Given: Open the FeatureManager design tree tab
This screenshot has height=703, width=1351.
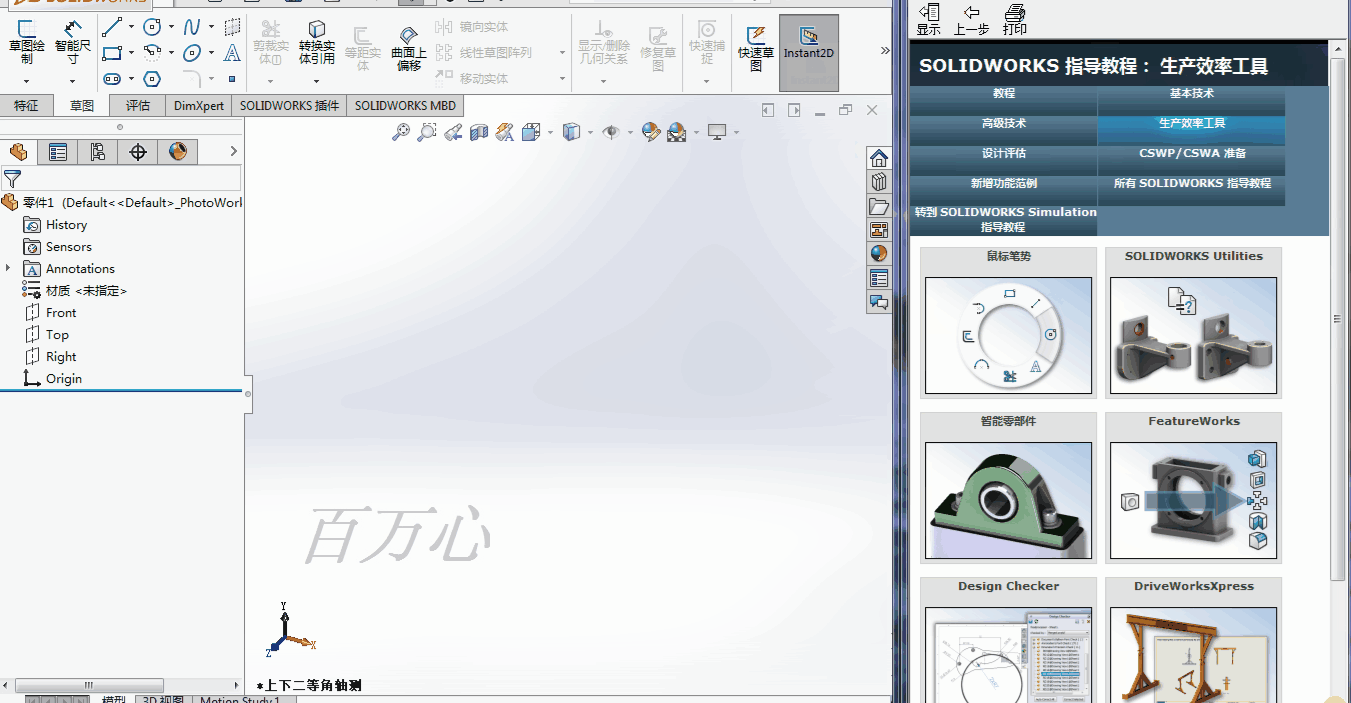Looking at the screenshot, I should pyautogui.click(x=18, y=152).
